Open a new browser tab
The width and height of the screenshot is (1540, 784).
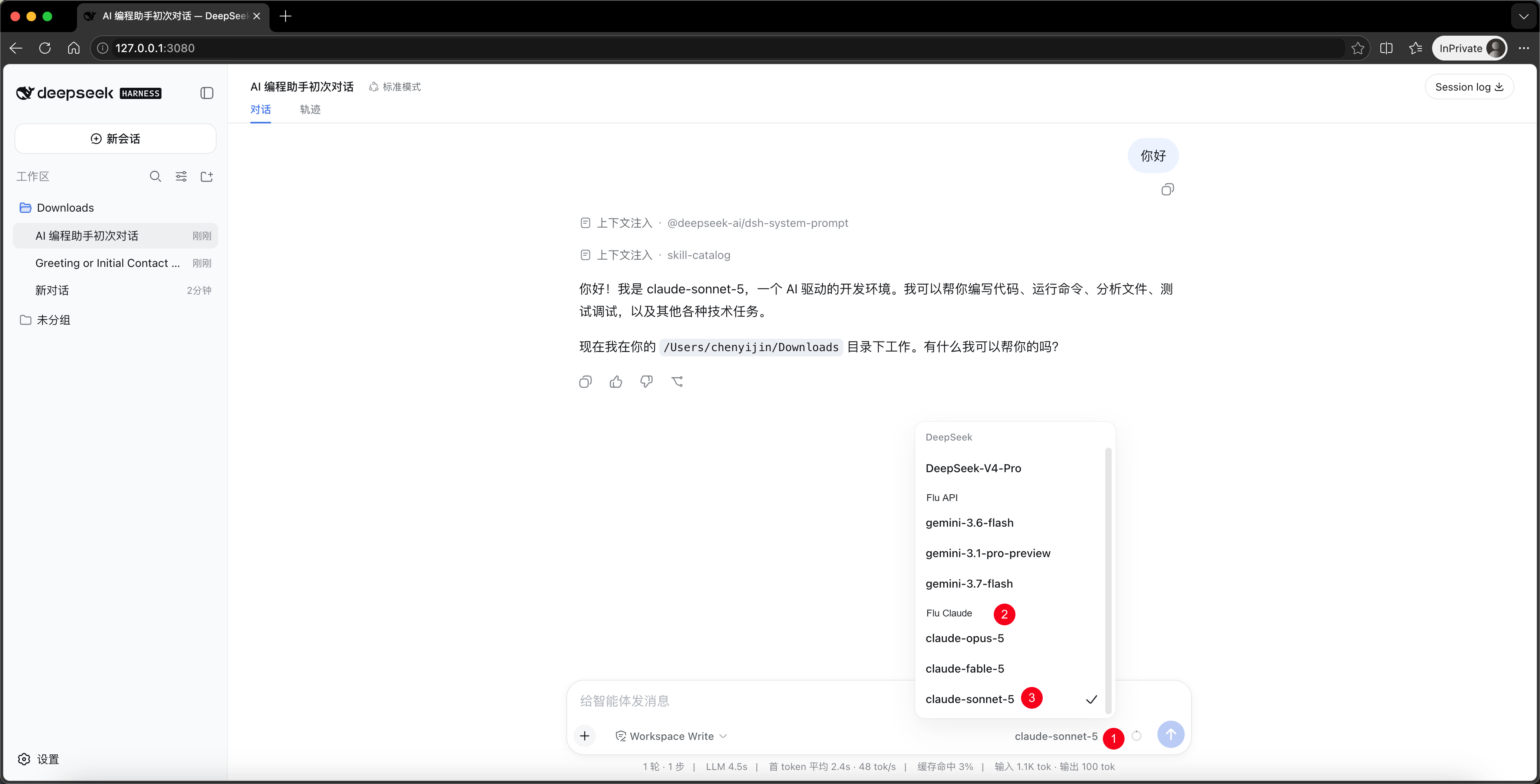pos(285,16)
